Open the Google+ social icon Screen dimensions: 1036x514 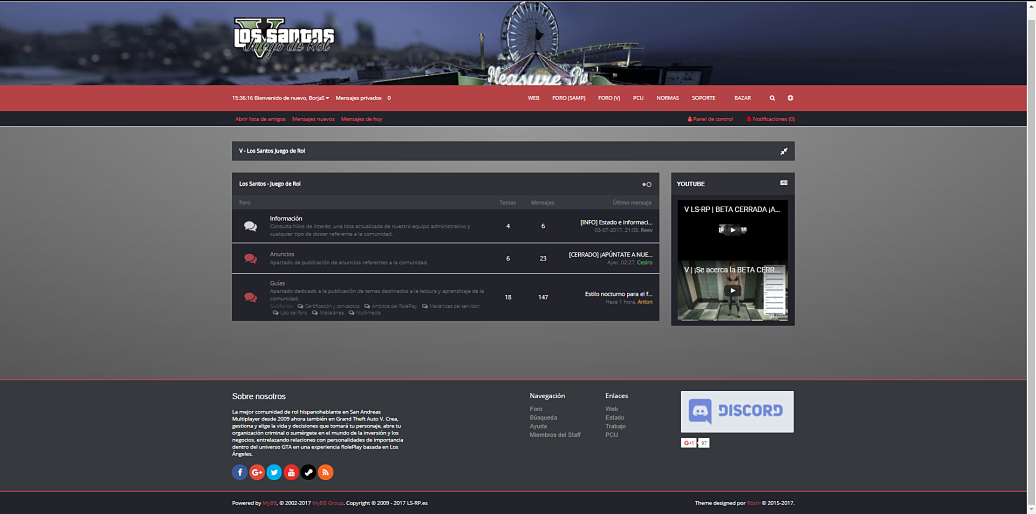coord(257,472)
